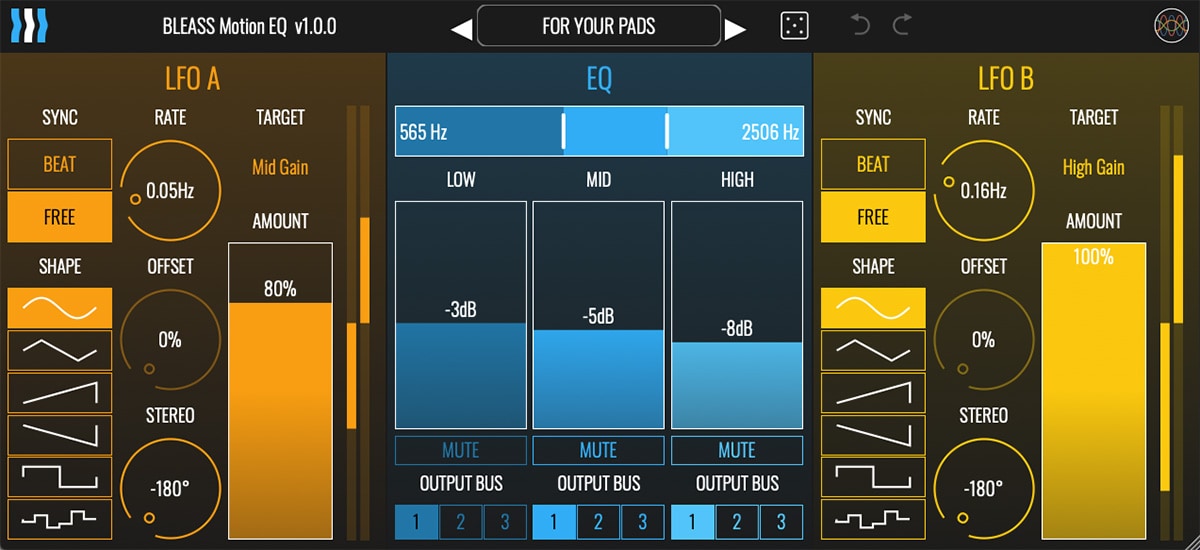Click the LOW band gain fader
Screen dimensions: 1200x550
(461, 315)
